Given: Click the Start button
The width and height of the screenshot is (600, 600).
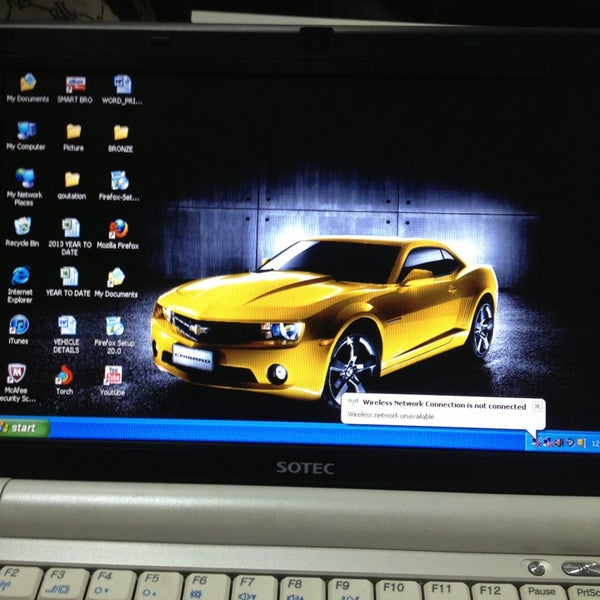Looking at the screenshot, I should (x=24, y=428).
